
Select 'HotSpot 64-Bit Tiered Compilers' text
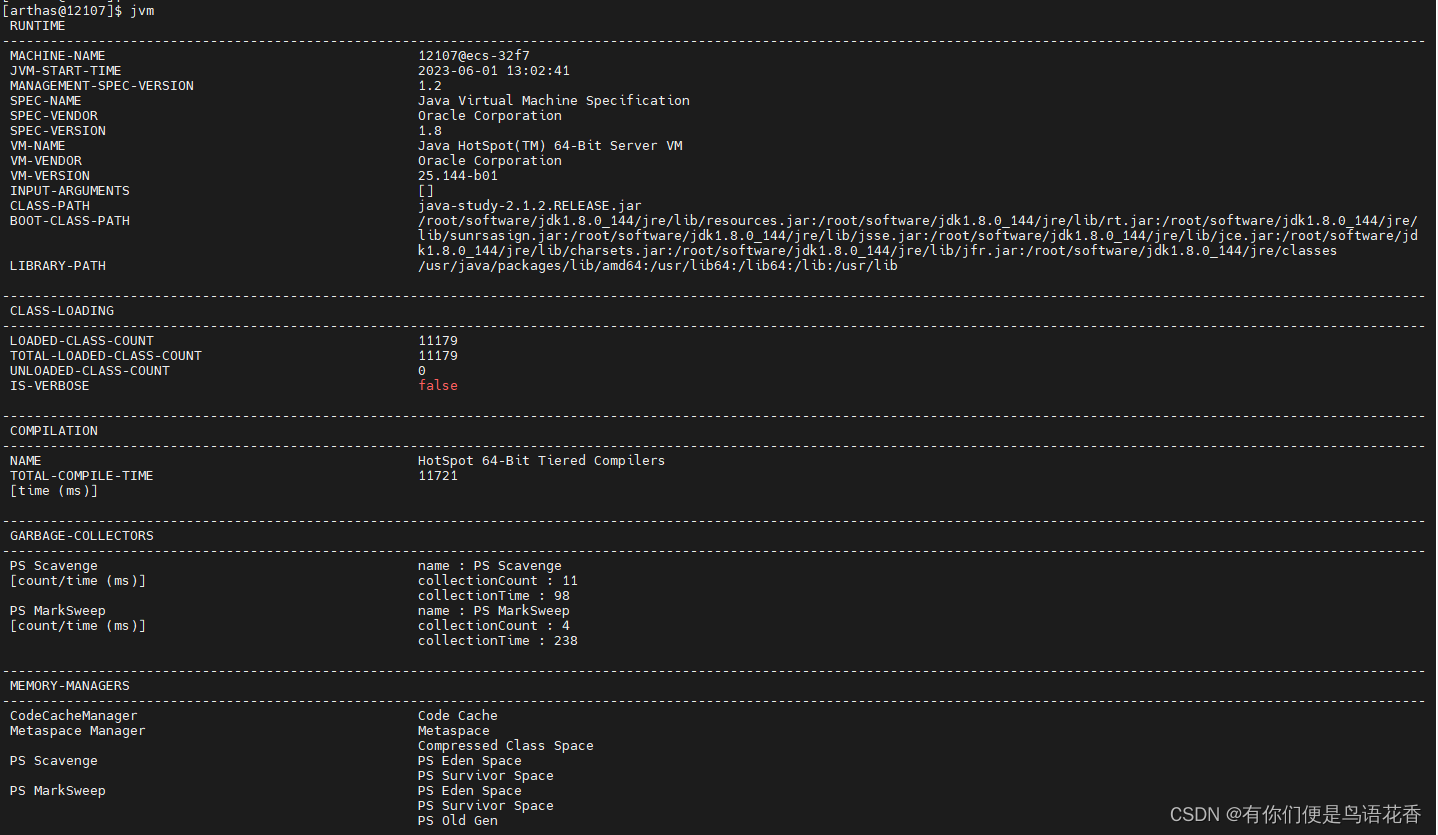(x=542, y=461)
